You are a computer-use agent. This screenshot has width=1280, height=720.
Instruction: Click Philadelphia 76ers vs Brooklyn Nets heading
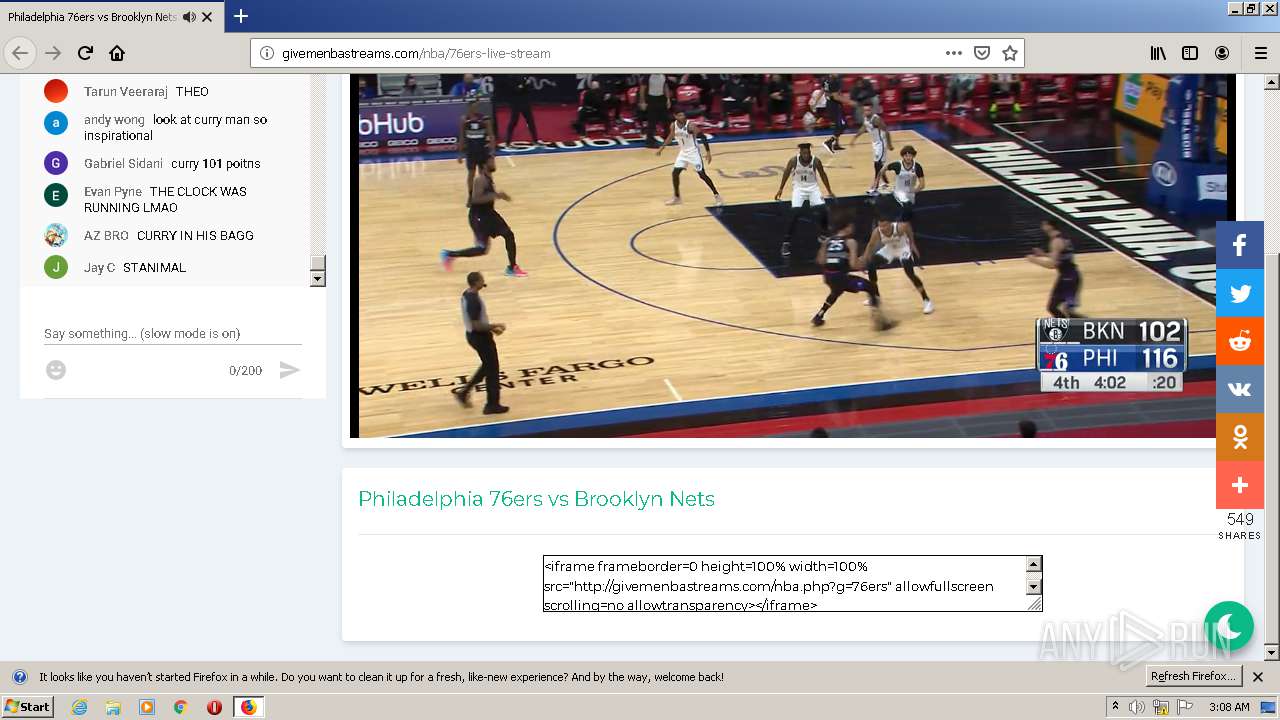point(536,499)
